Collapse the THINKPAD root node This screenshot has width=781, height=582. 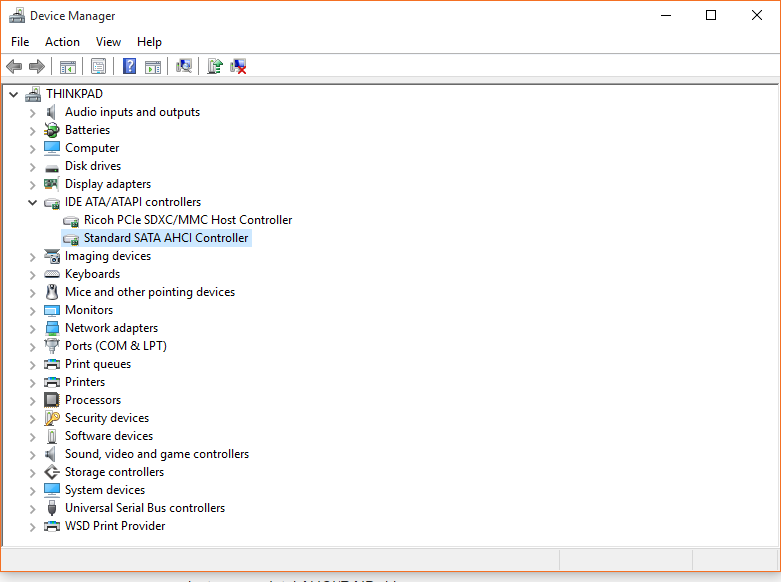[14, 94]
